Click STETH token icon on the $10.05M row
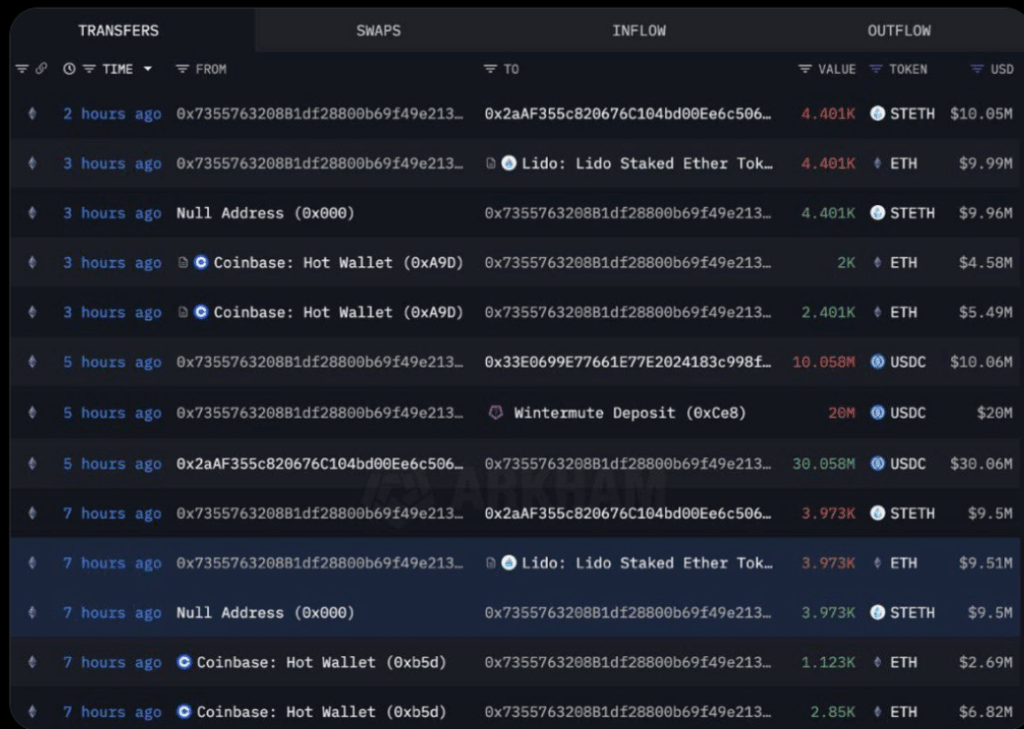The image size is (1024, 729). [878, 114]
